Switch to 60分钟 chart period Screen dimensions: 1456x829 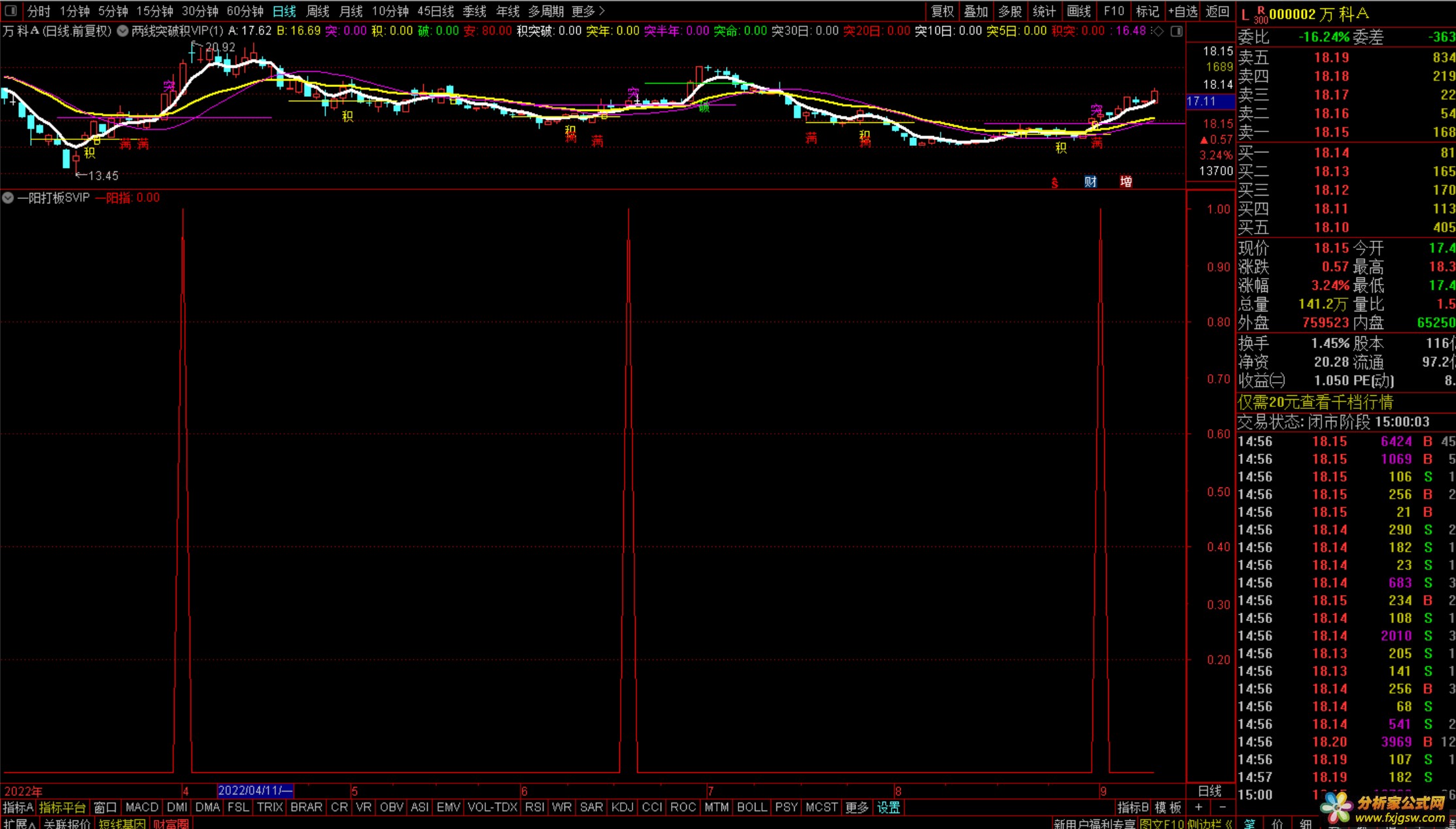coord(245,11)
